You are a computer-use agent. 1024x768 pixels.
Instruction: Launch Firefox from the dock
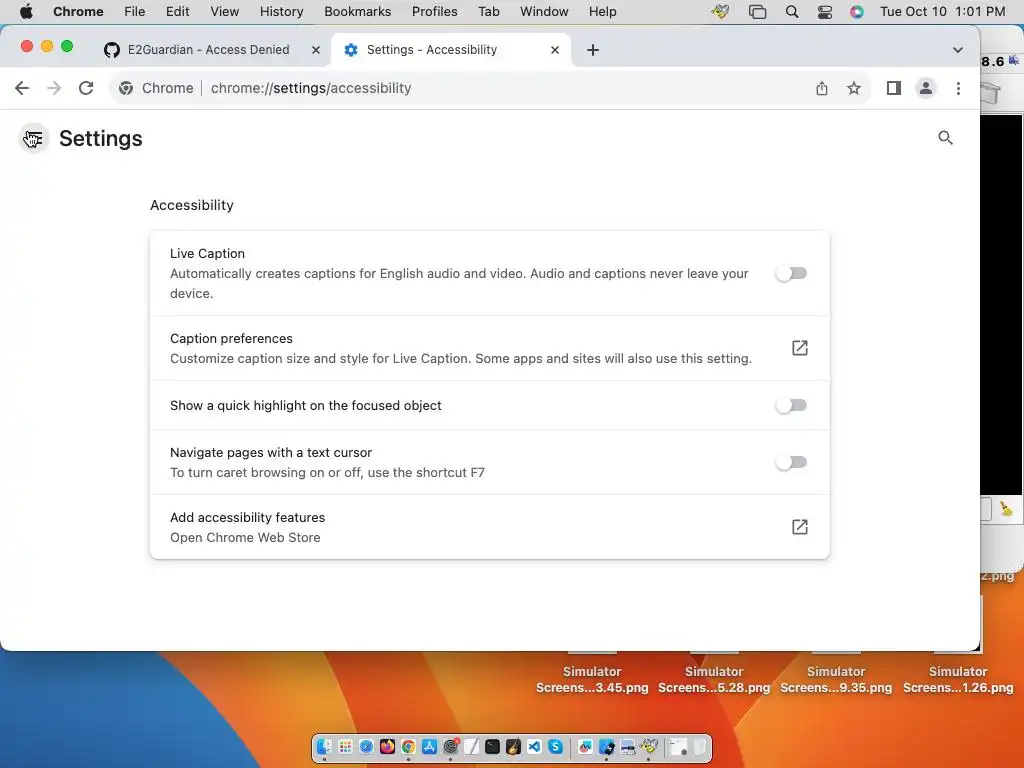pos(387,747)
